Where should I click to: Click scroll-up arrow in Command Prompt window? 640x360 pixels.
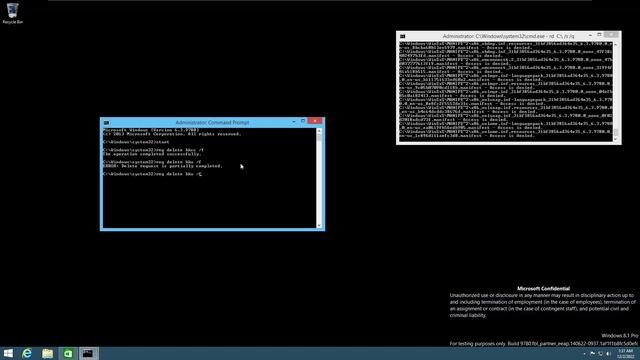coord(319,131)
